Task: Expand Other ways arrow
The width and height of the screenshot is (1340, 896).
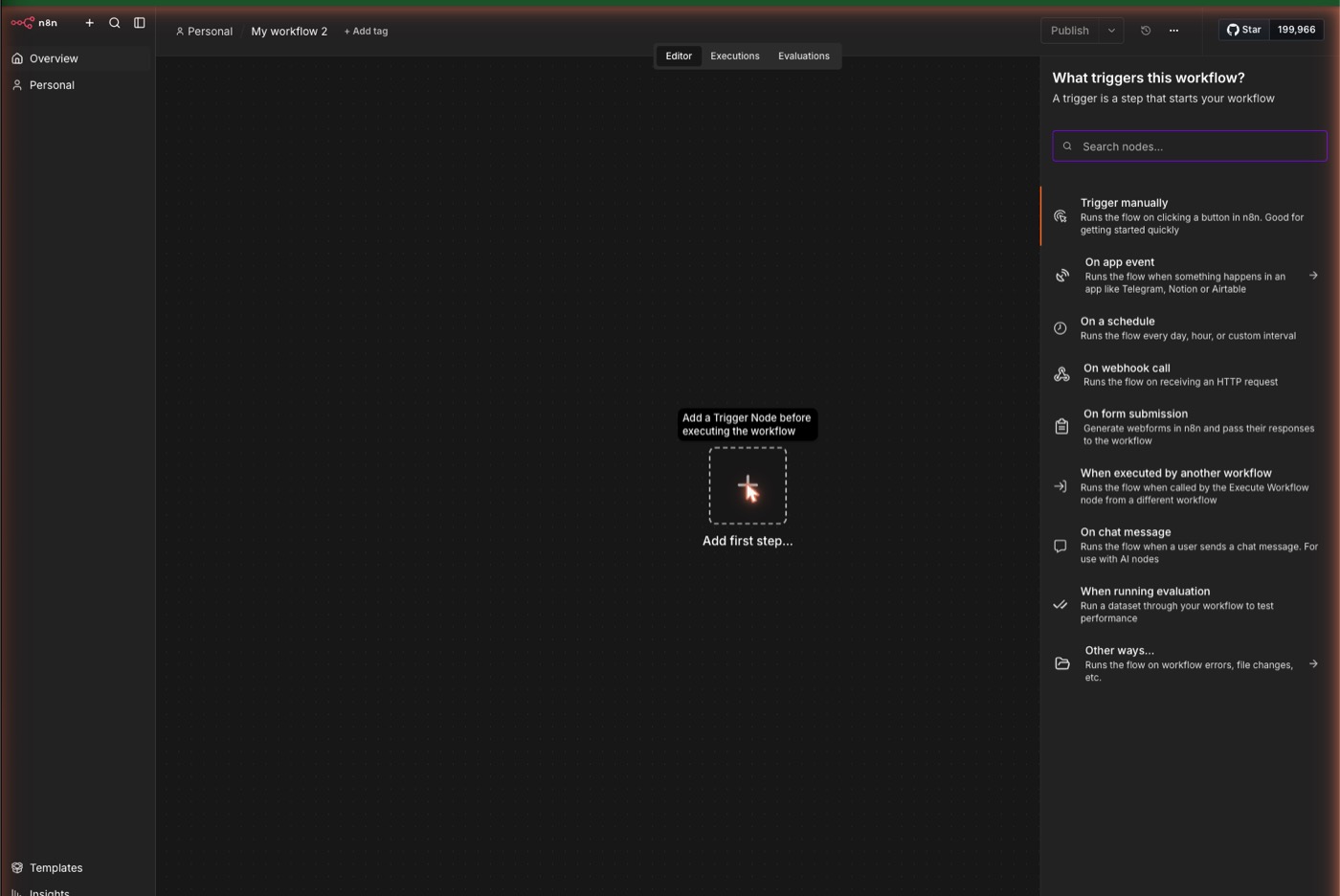Action: click(x=1313, y=663)
